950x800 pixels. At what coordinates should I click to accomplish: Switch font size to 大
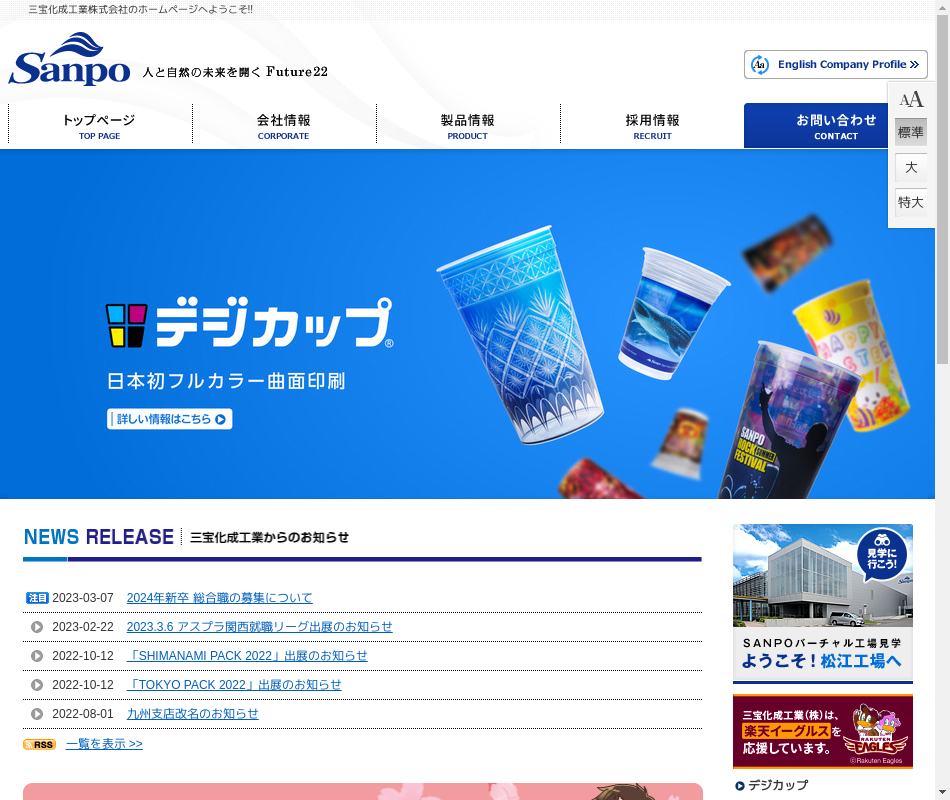(x=911, y=168)
